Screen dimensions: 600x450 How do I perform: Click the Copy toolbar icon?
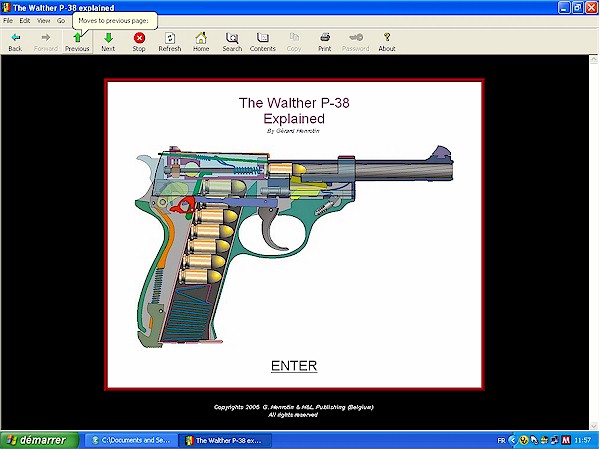[x=294, y=42]
